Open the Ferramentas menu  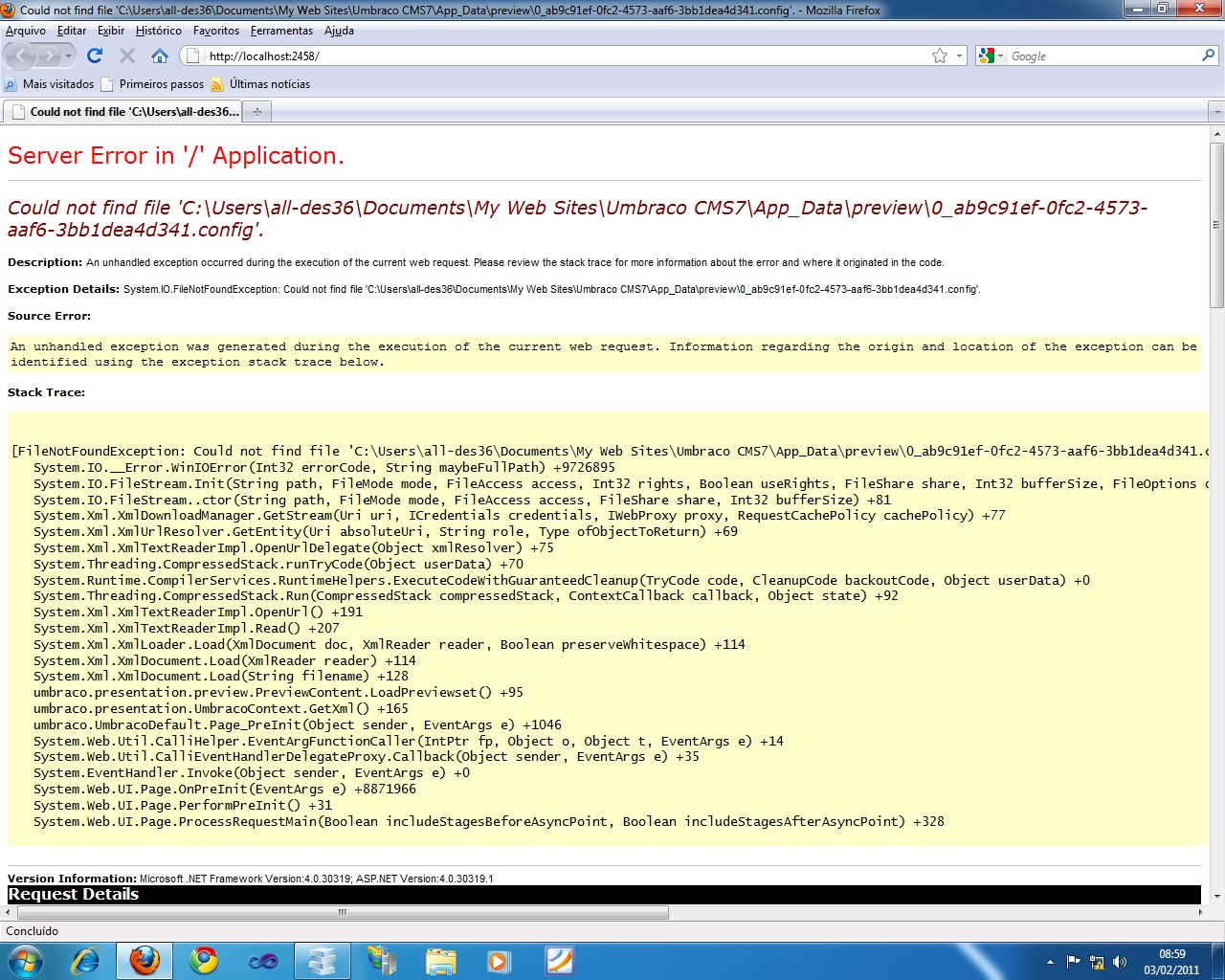coord(282,31)
